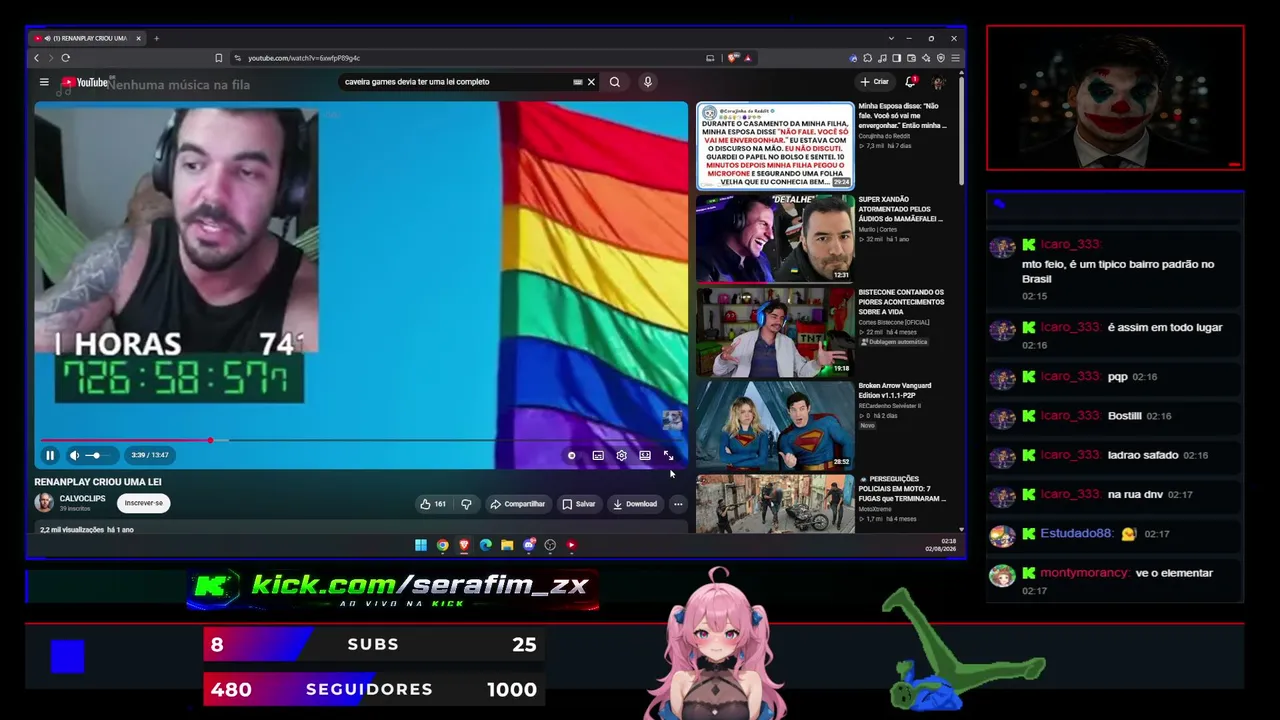Toggle the autoplay switch in the player
The image size is (1280, 720).
[x=572, y=455]
